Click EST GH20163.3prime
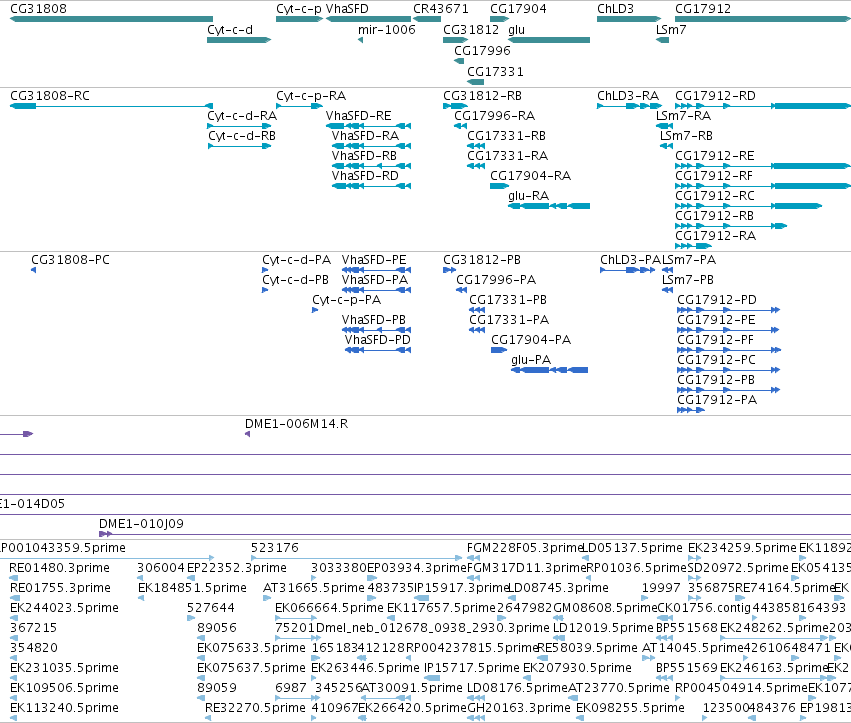The height and width of the screenshot is (723, 851). [x=476, y=718]
